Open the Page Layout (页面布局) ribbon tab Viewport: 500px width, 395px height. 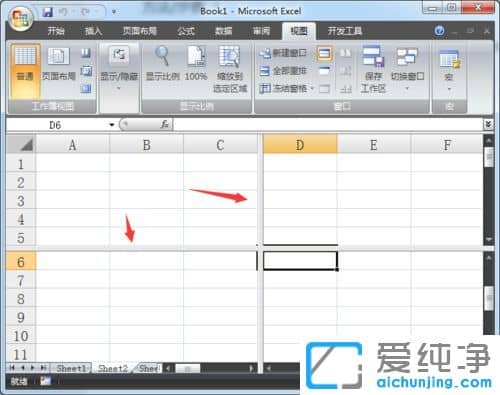140,31
